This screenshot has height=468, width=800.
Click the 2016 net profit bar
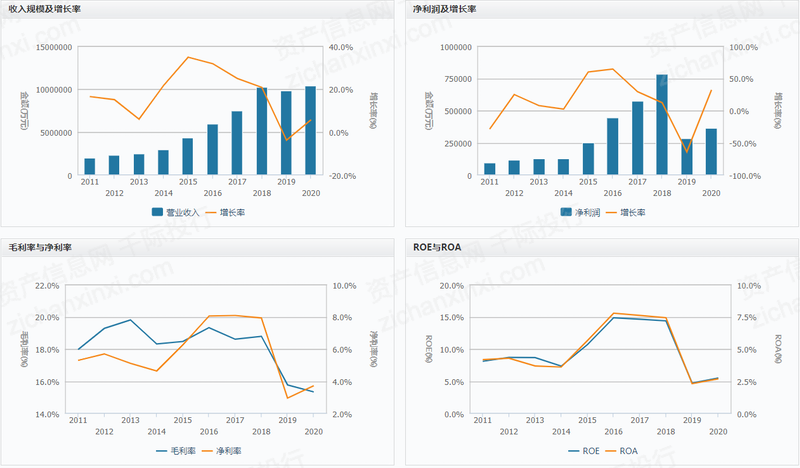(613, 146)
